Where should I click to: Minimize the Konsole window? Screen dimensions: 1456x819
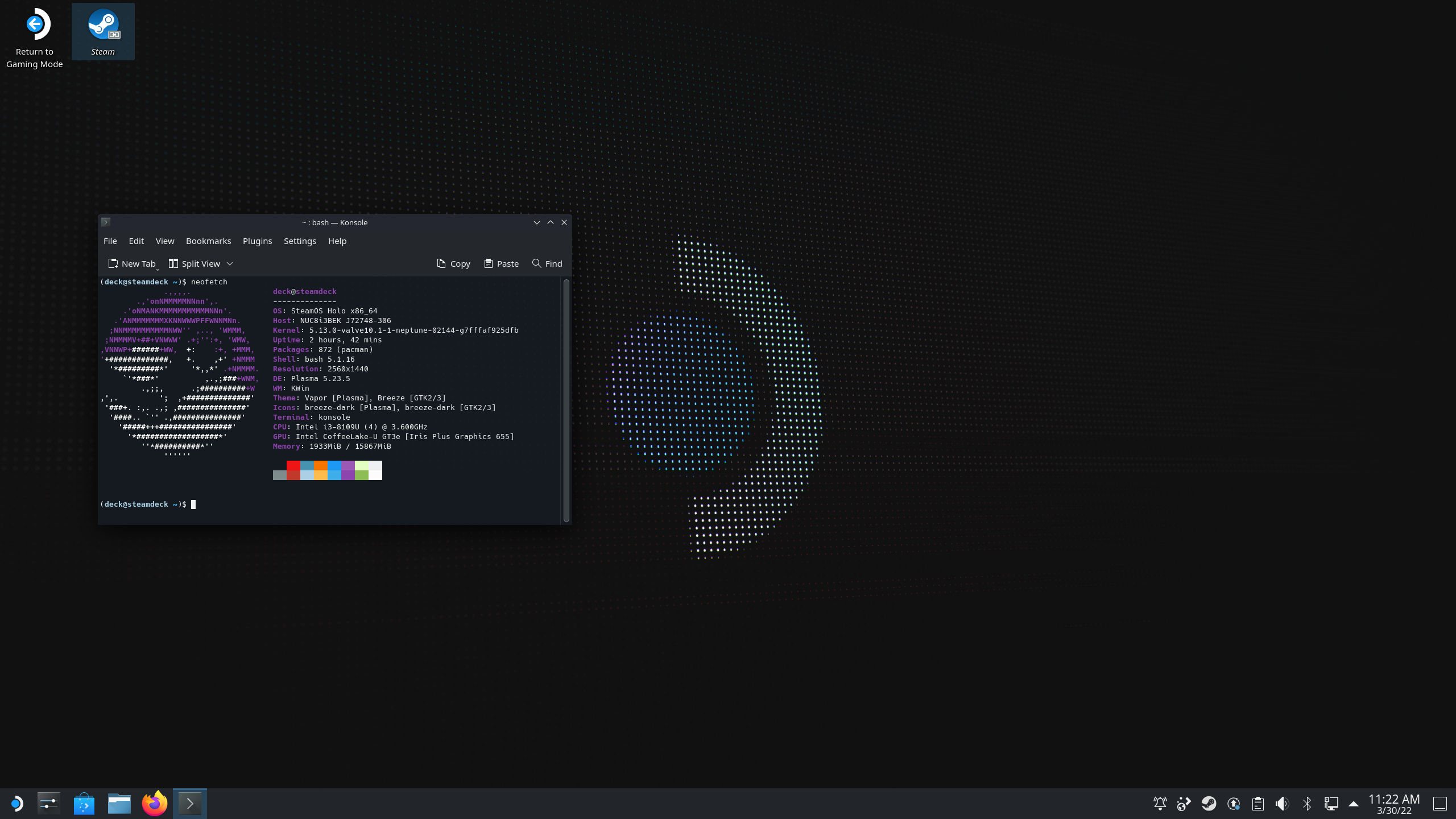tap(536, 222)
